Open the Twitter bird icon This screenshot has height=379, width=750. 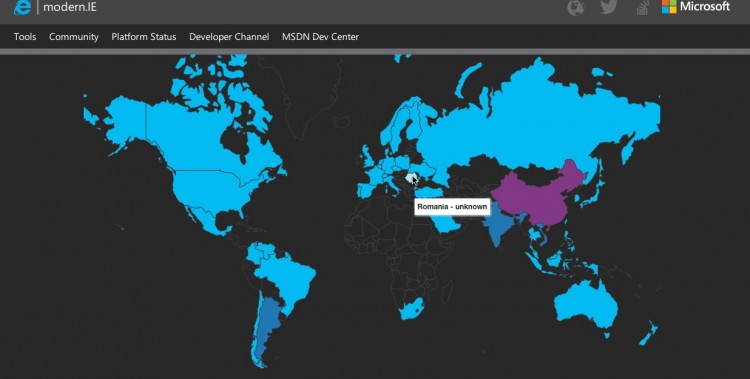(x=608, y=7)
